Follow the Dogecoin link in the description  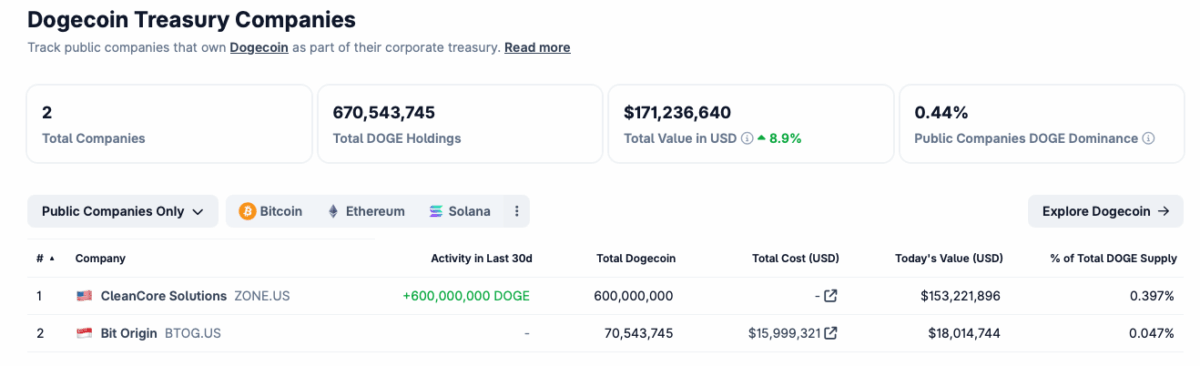point(259,47)
